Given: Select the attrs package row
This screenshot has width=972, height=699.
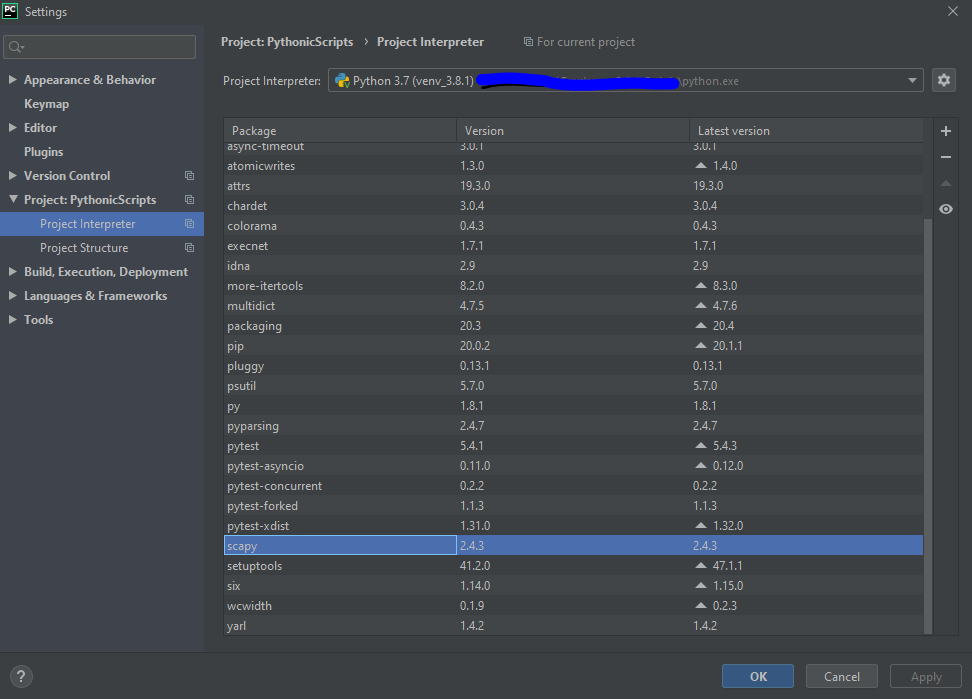Looking at the screenshot, I should (x=573, y=186).
